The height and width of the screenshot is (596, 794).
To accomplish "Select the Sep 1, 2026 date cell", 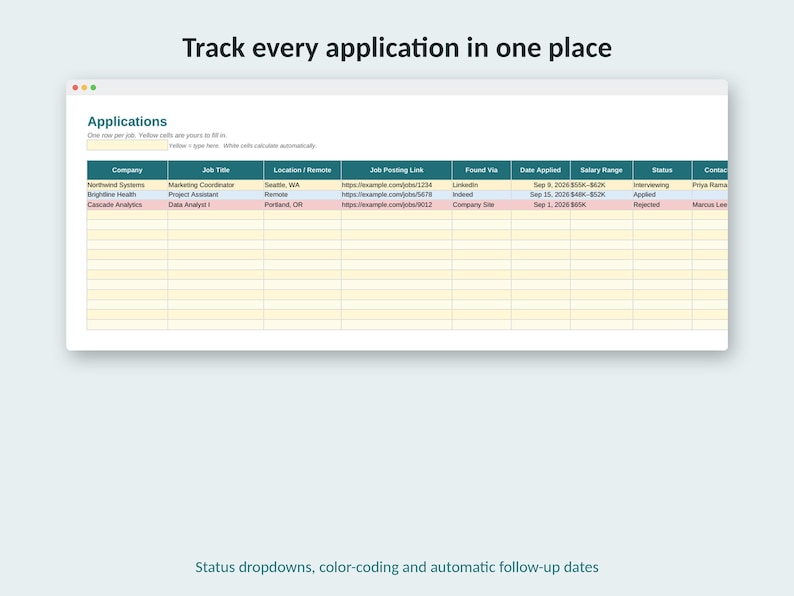I will 541,205.
